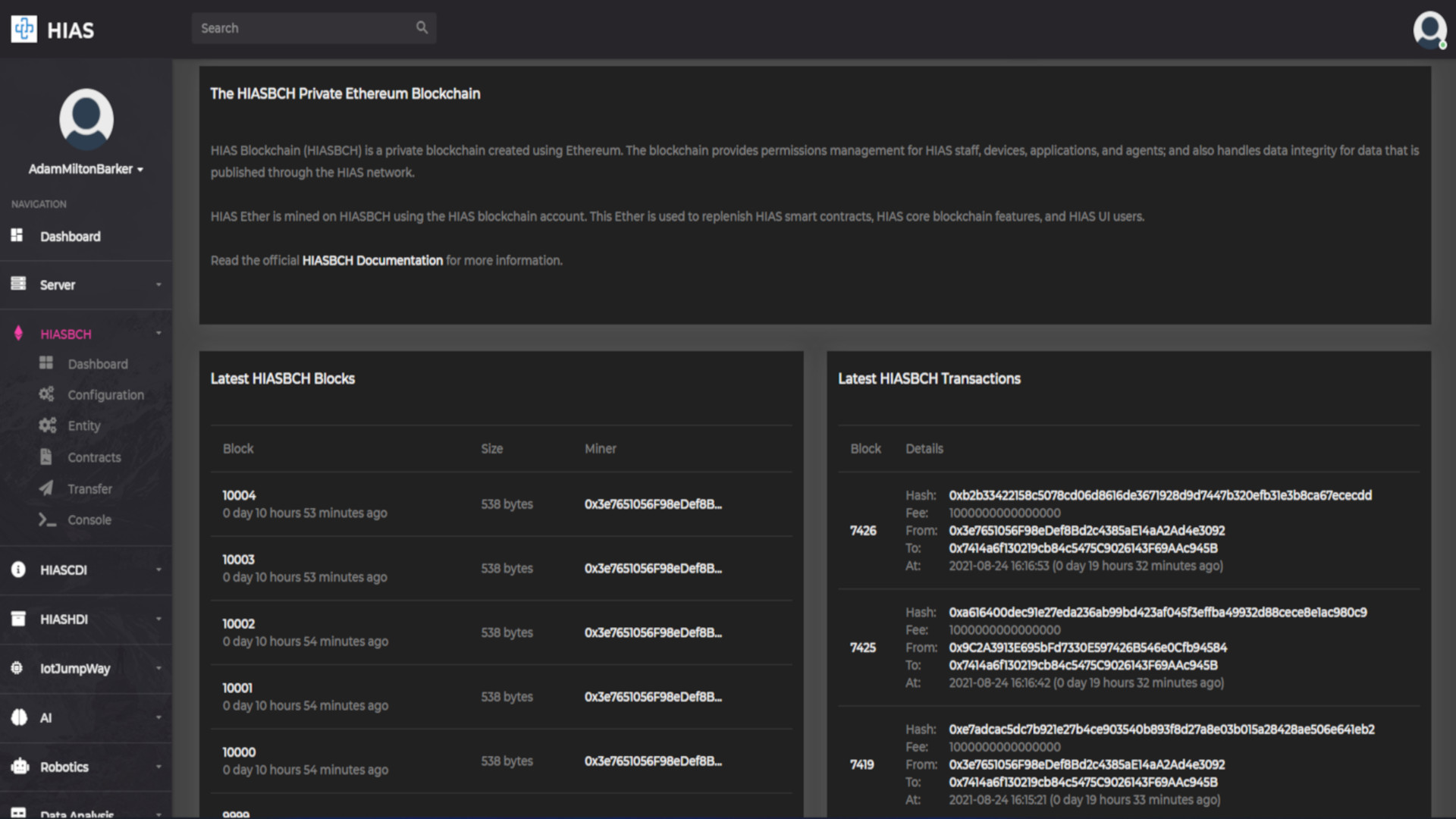Click the Robotics robot icon

[x=20, y=766]
